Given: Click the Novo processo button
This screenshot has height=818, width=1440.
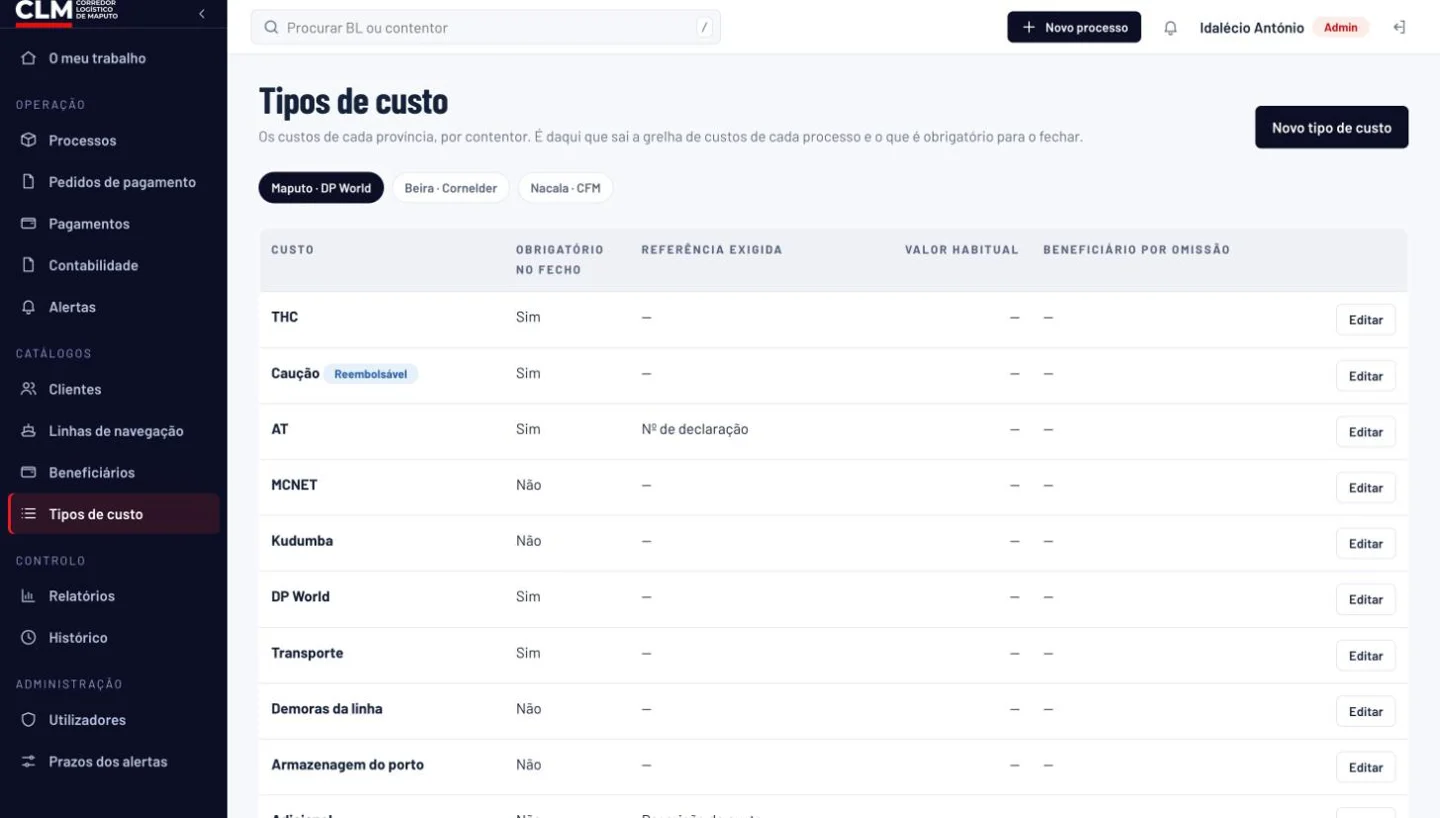Looking at the screenshot, I should (x=1074, y=28).
